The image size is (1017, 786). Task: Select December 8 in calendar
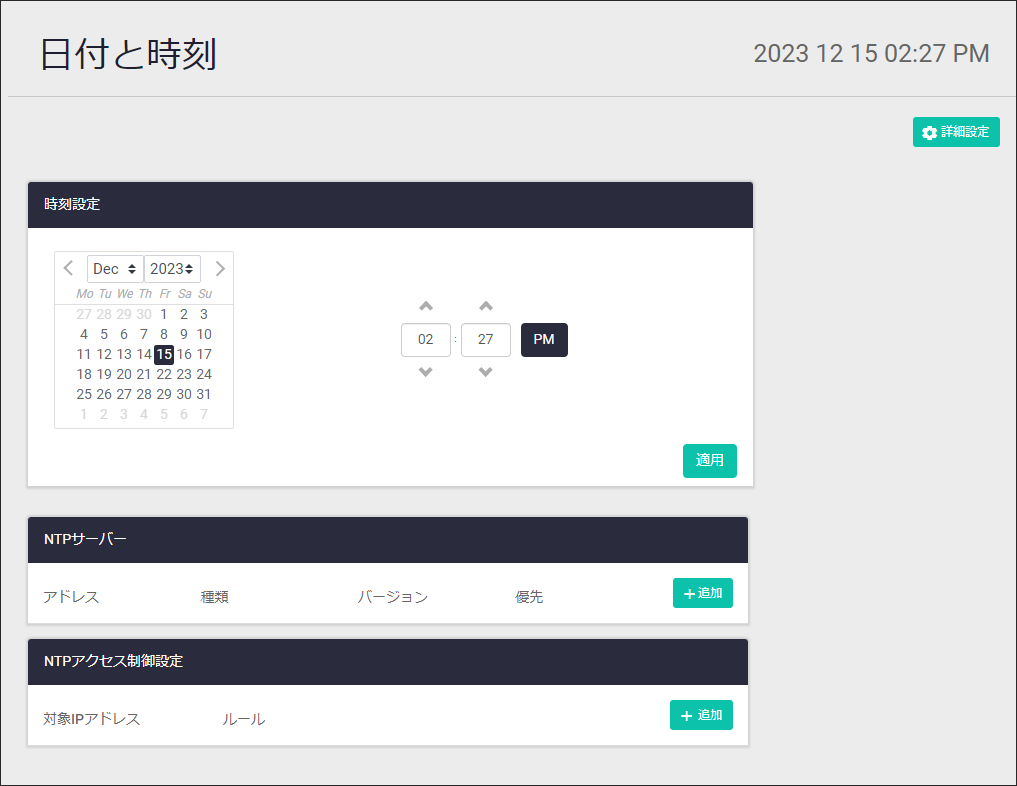point(164,334)
